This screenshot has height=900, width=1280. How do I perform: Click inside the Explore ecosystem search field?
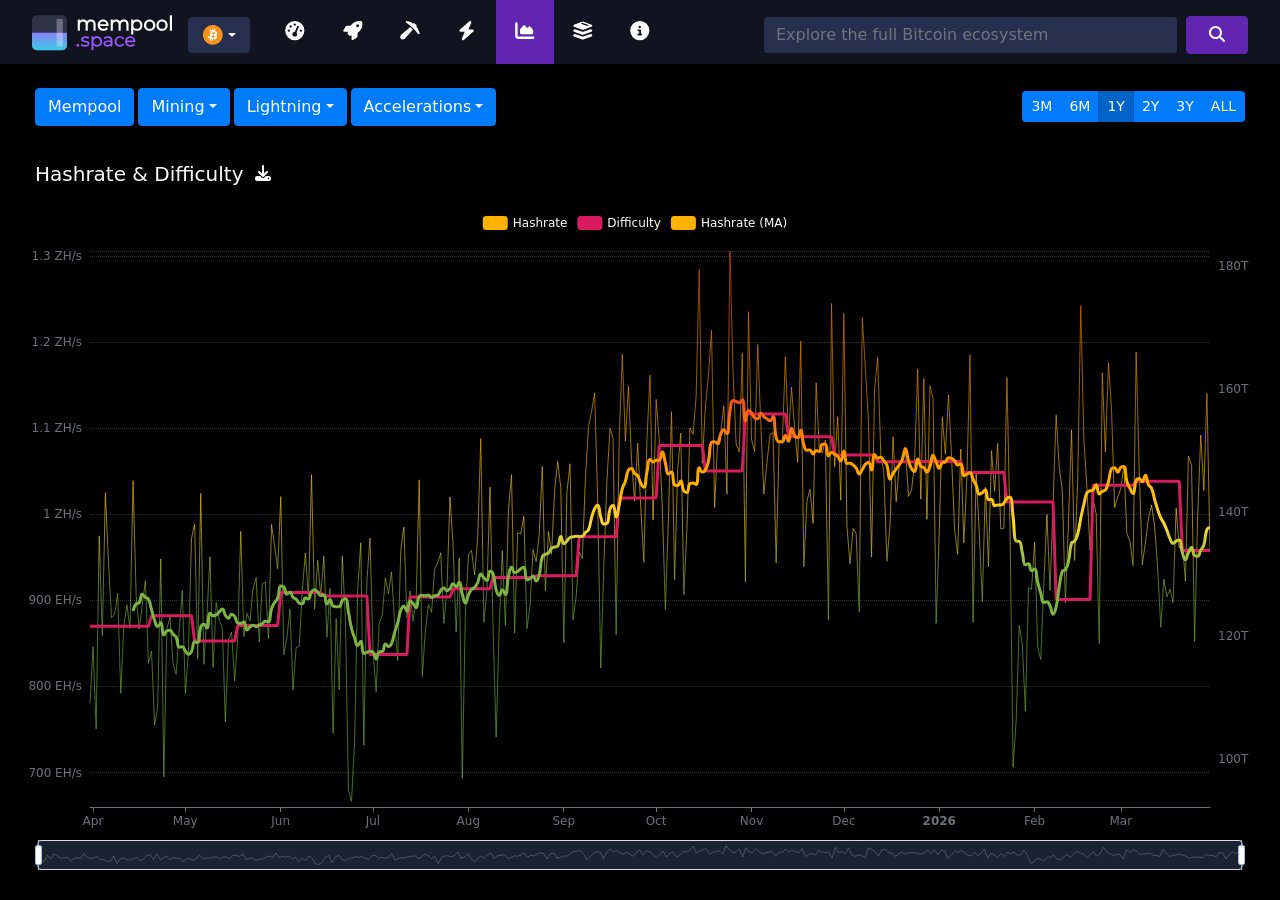click(x=970, y=35)
